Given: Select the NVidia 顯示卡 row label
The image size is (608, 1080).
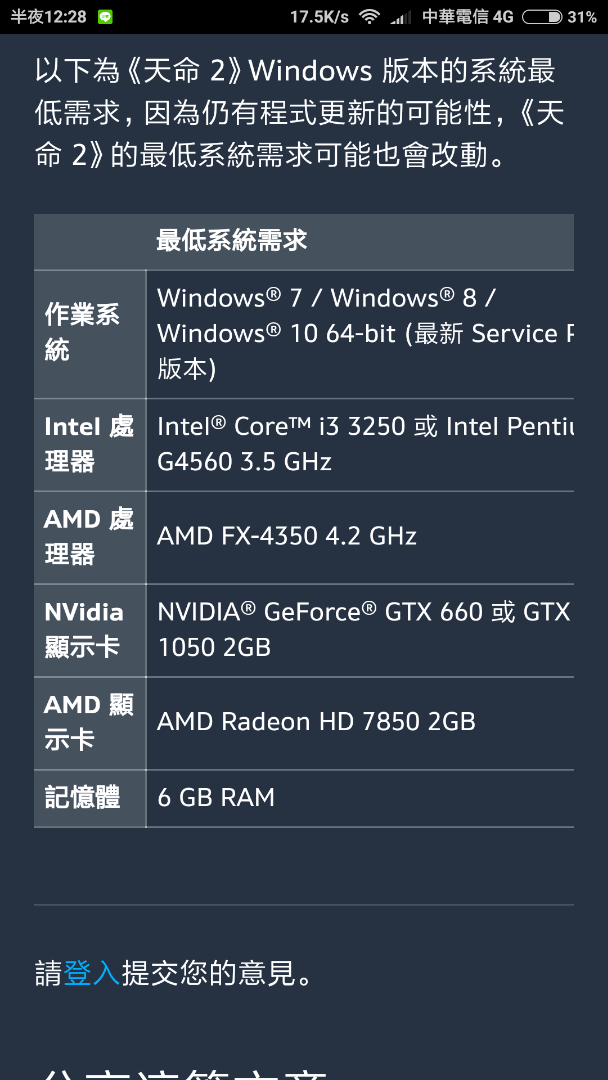Looking at the screenshot, I should [90, 631].
